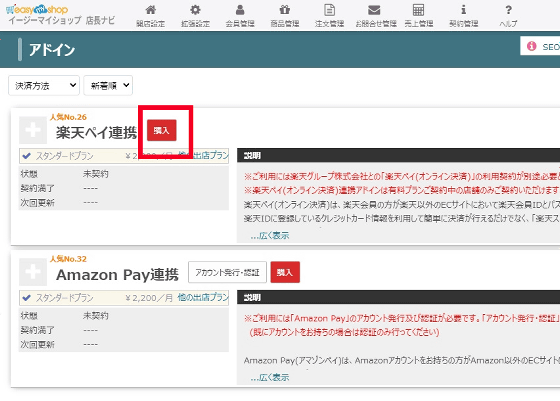Click 未契約 status in 楽天ペイ連携 card
560x401 pixels.
95,174
